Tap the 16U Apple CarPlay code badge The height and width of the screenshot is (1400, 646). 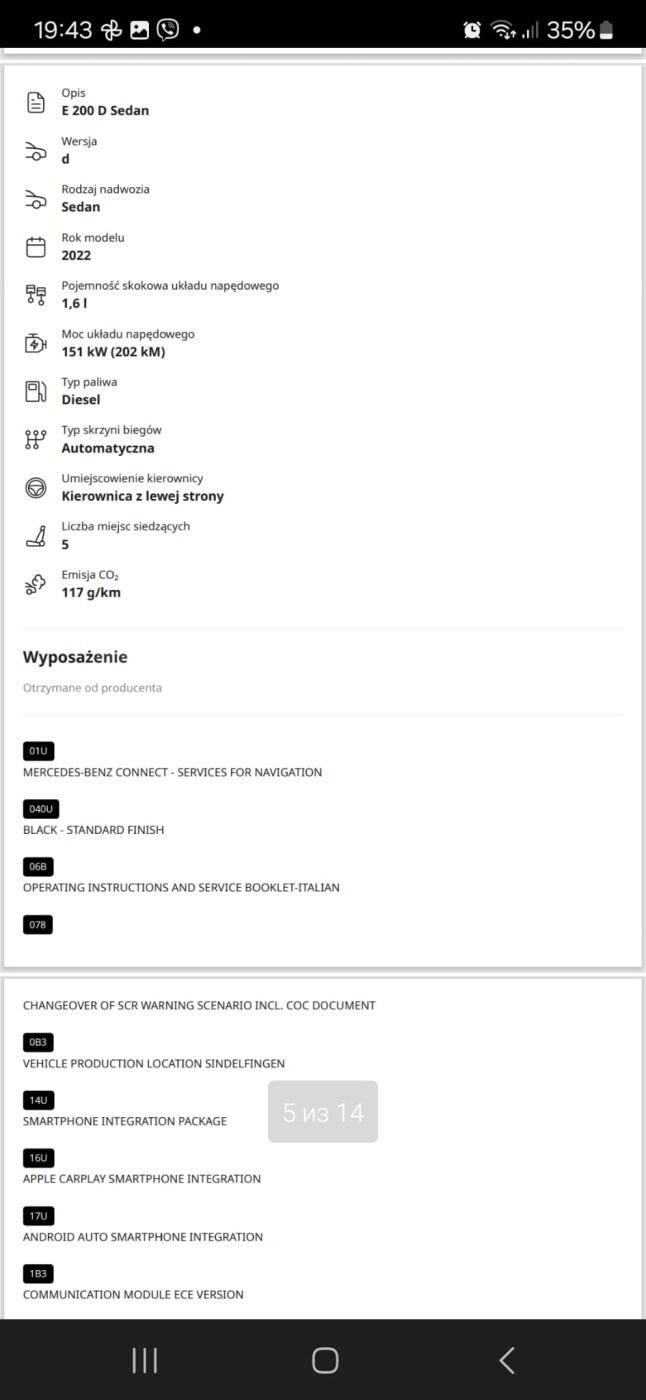click(38, 1158)
